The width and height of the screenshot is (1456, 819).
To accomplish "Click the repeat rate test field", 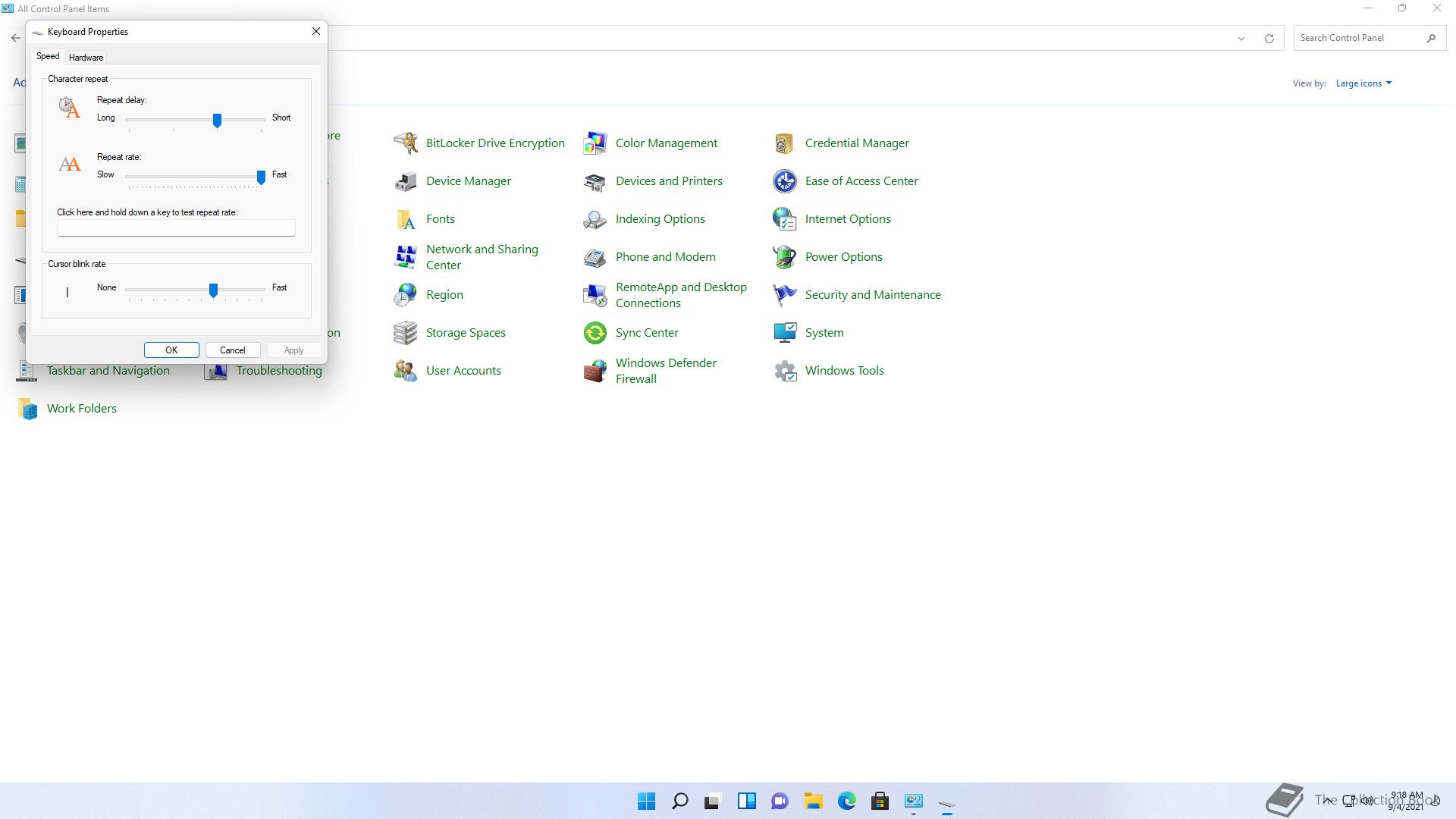I will 177,228.
